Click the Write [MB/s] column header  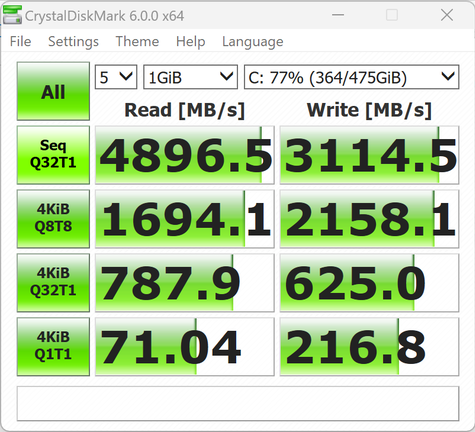369,110
